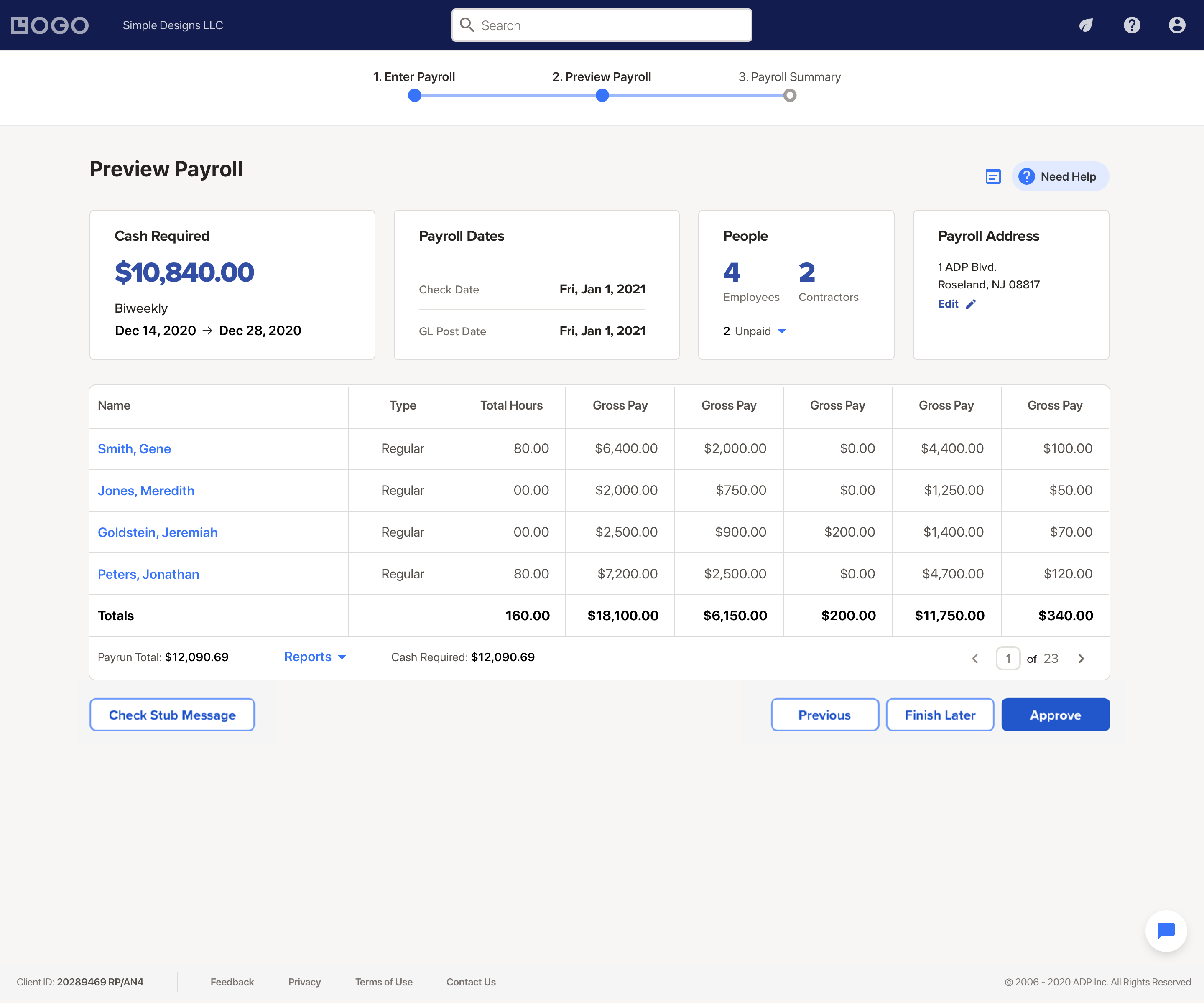
Task: Click the page number input box
Action: 1008,659
